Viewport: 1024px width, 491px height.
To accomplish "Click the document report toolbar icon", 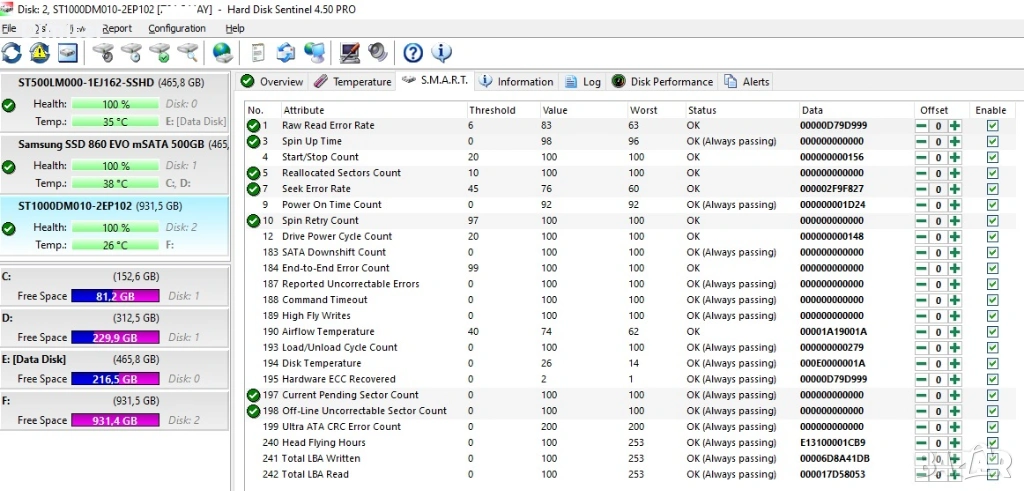I will (x=258, y=53).
